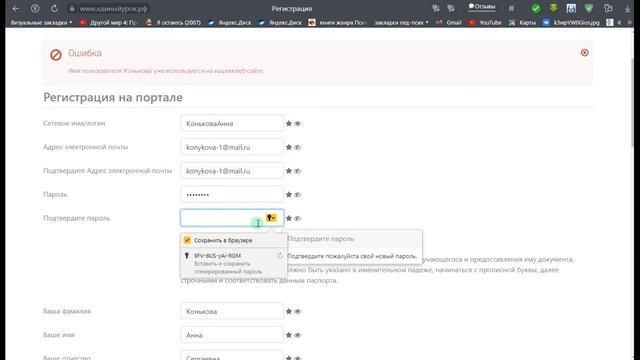
Task: Insert the generated password 9FV-6US-yAi-RGM
Action: 233,263
